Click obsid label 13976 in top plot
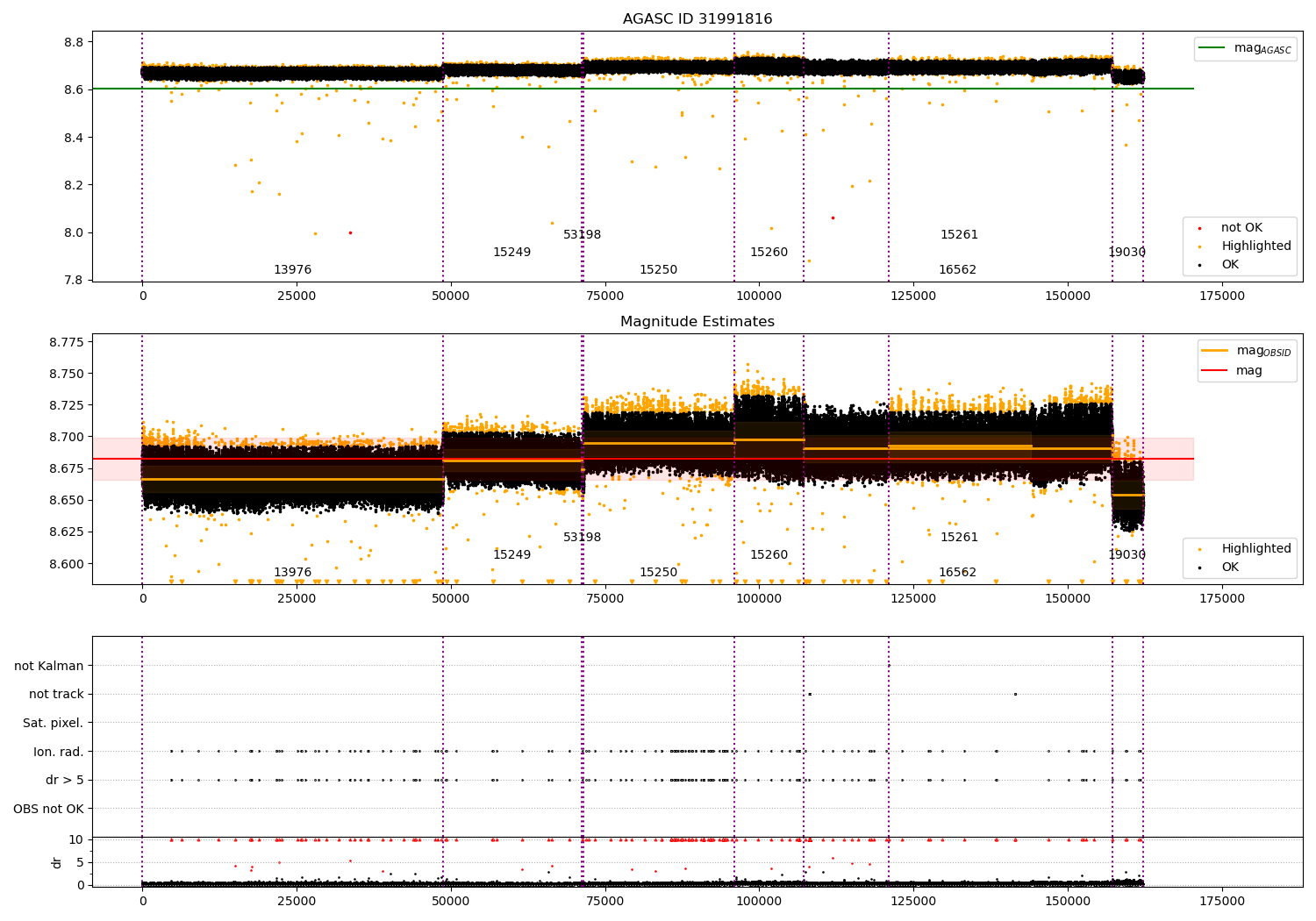 292,270
